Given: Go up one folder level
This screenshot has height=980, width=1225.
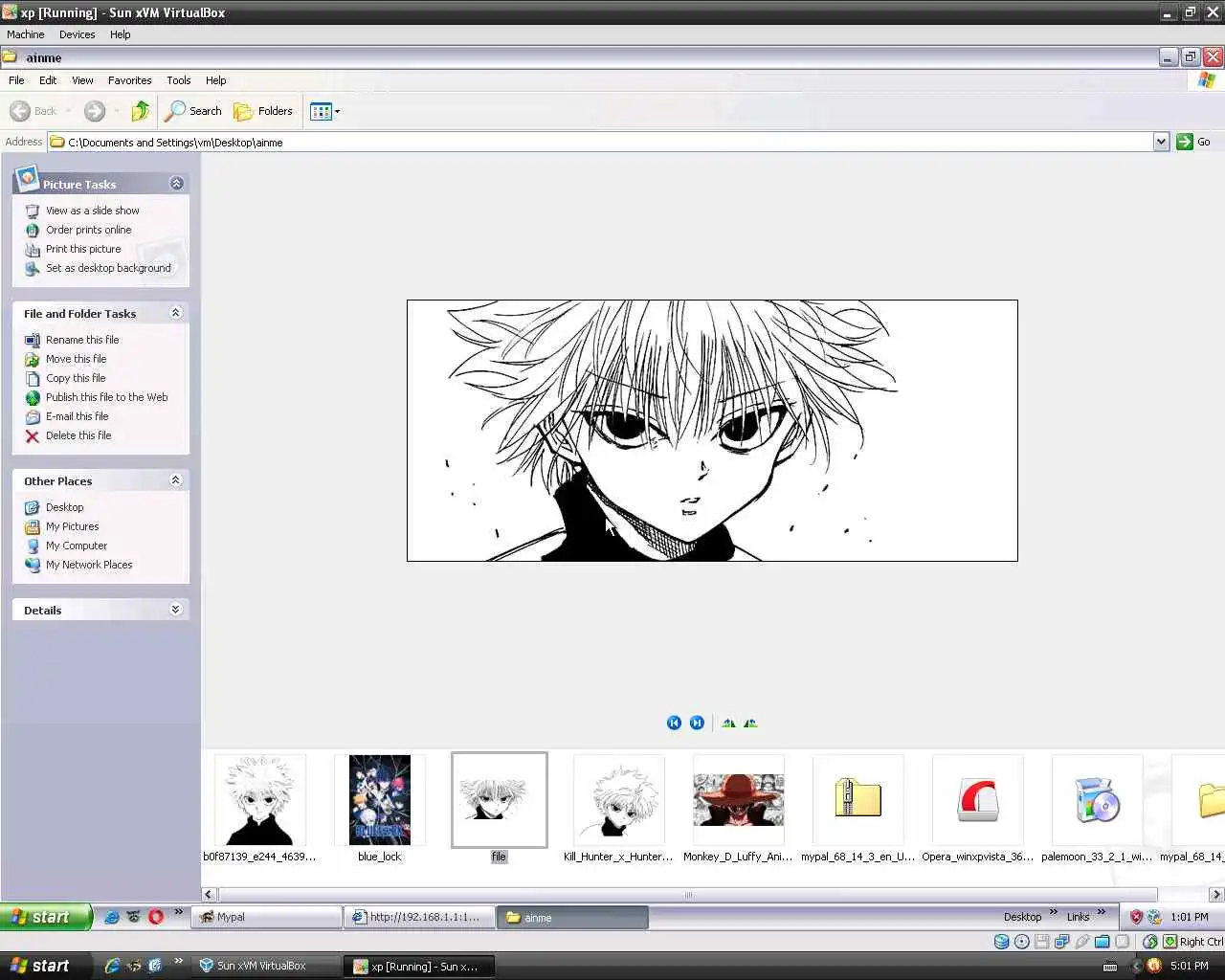Looking at the screenshot, I should [x=141, y=111].
